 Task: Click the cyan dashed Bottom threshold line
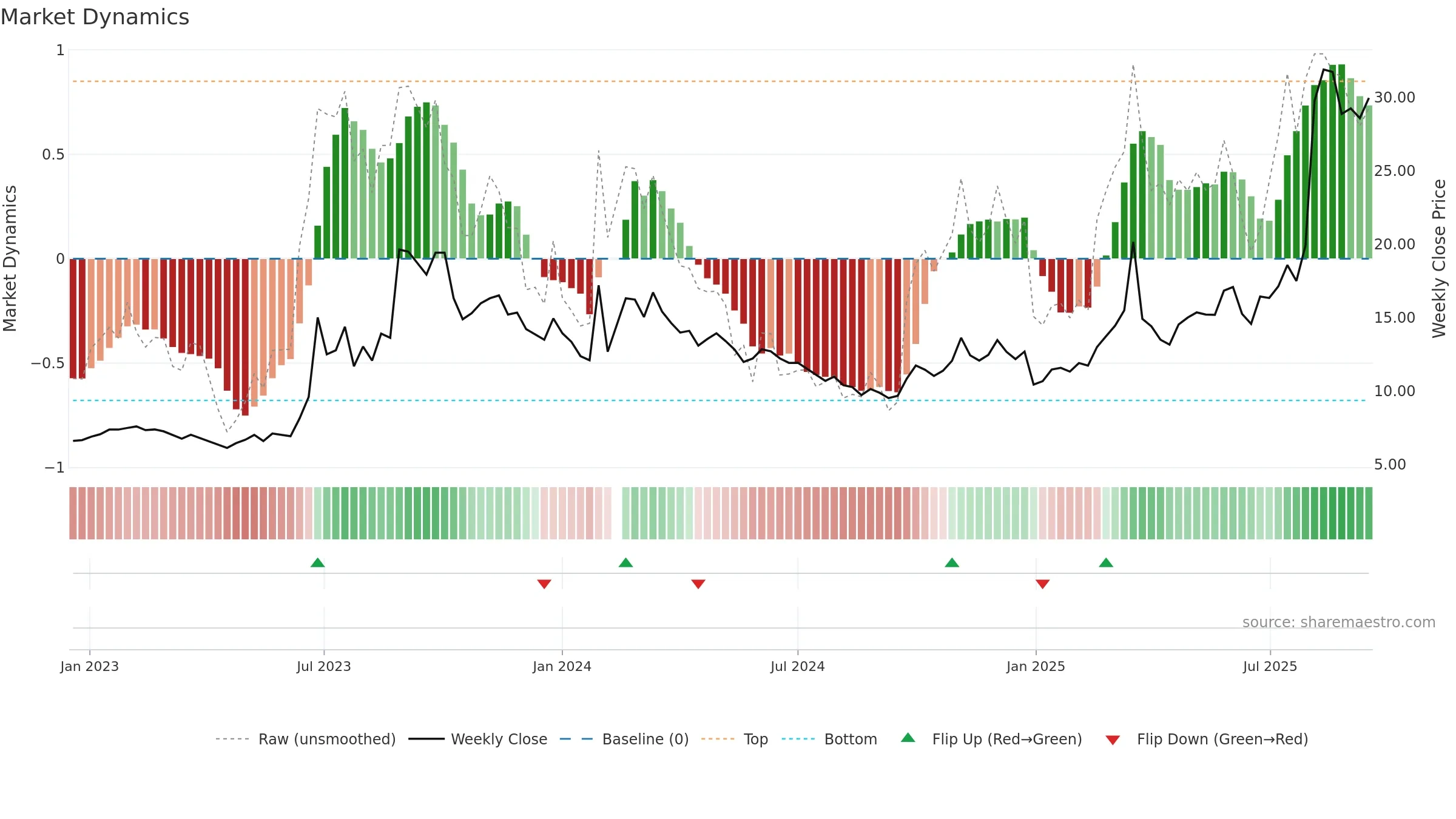tap(719, 400)
